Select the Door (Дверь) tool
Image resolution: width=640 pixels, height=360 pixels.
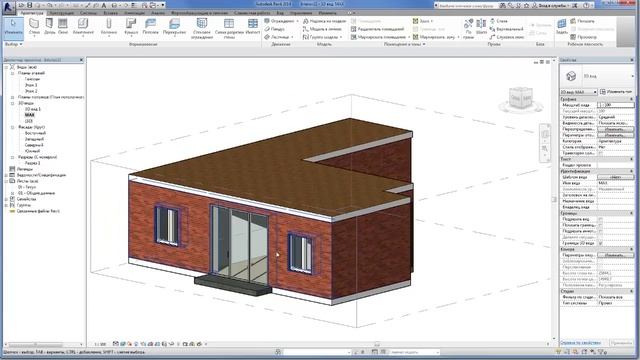(x=49, y=27)
